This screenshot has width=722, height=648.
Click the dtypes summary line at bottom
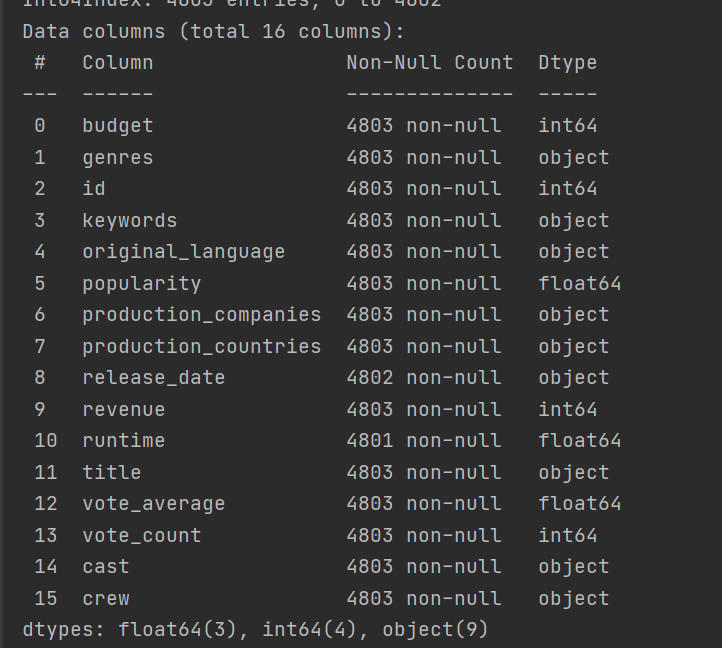pos(255,630)
